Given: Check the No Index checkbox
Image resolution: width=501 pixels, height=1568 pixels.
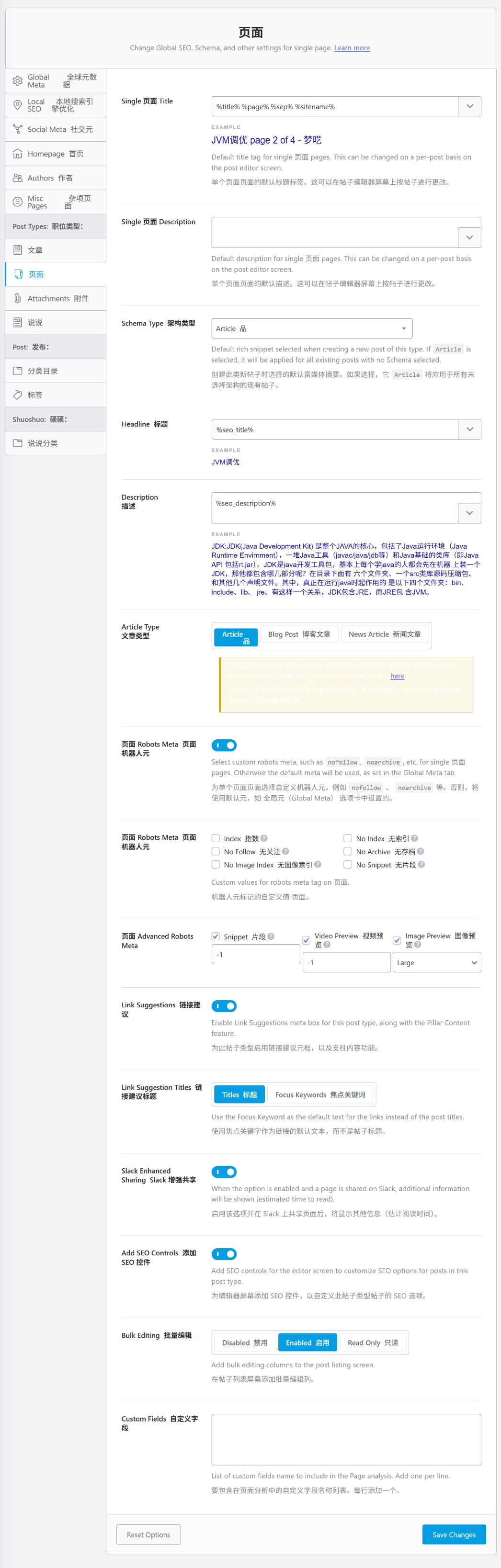Looking at the screenshot, I should click(348, 838).
